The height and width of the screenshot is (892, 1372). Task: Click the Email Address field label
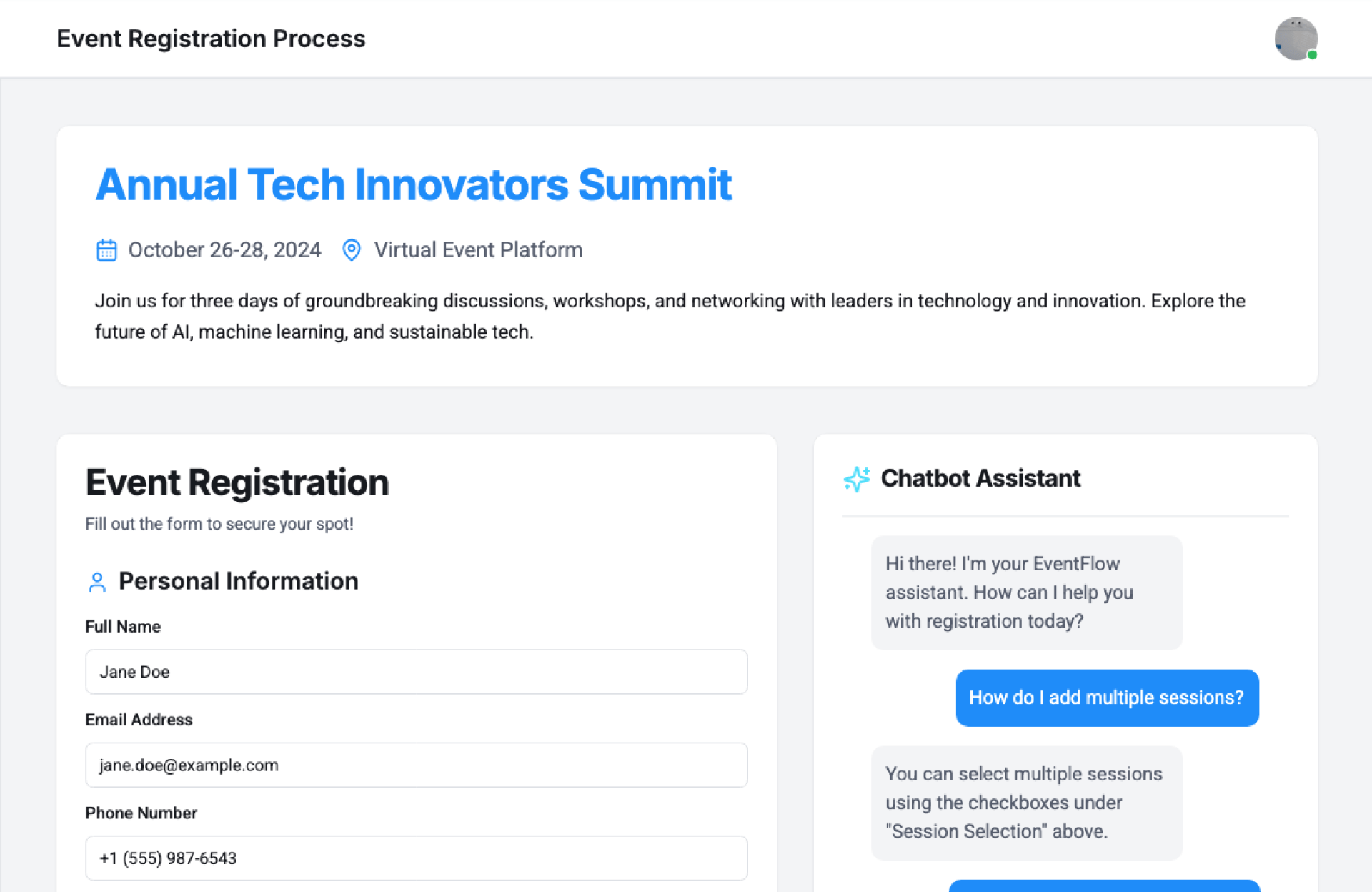click(x=139, y=720)
